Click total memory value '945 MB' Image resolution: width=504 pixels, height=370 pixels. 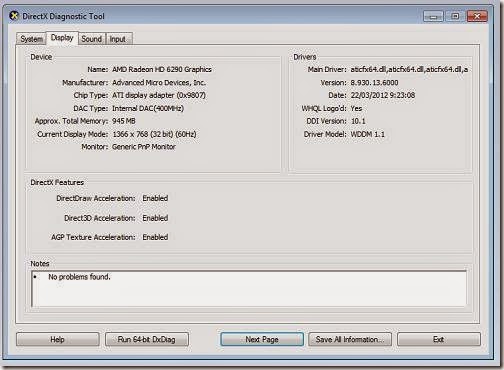(124, 121)
